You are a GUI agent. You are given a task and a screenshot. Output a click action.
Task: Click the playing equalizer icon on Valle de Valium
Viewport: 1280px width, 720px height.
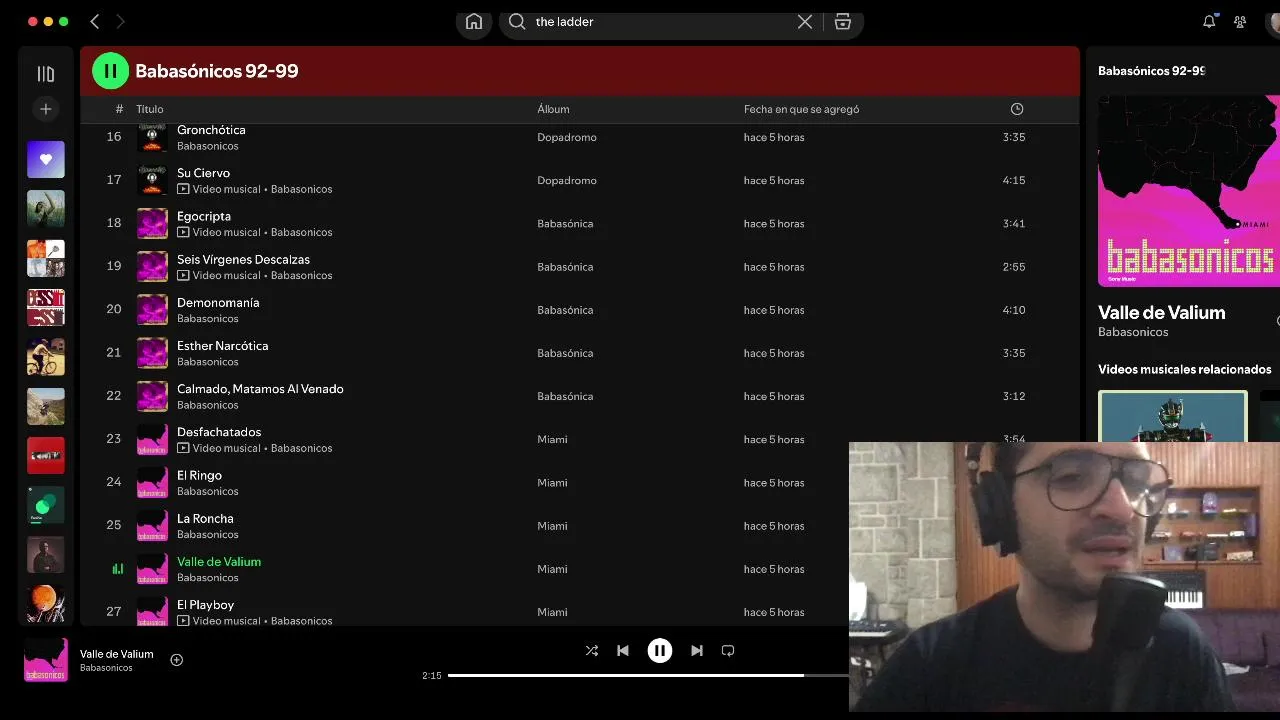[117, 569]
